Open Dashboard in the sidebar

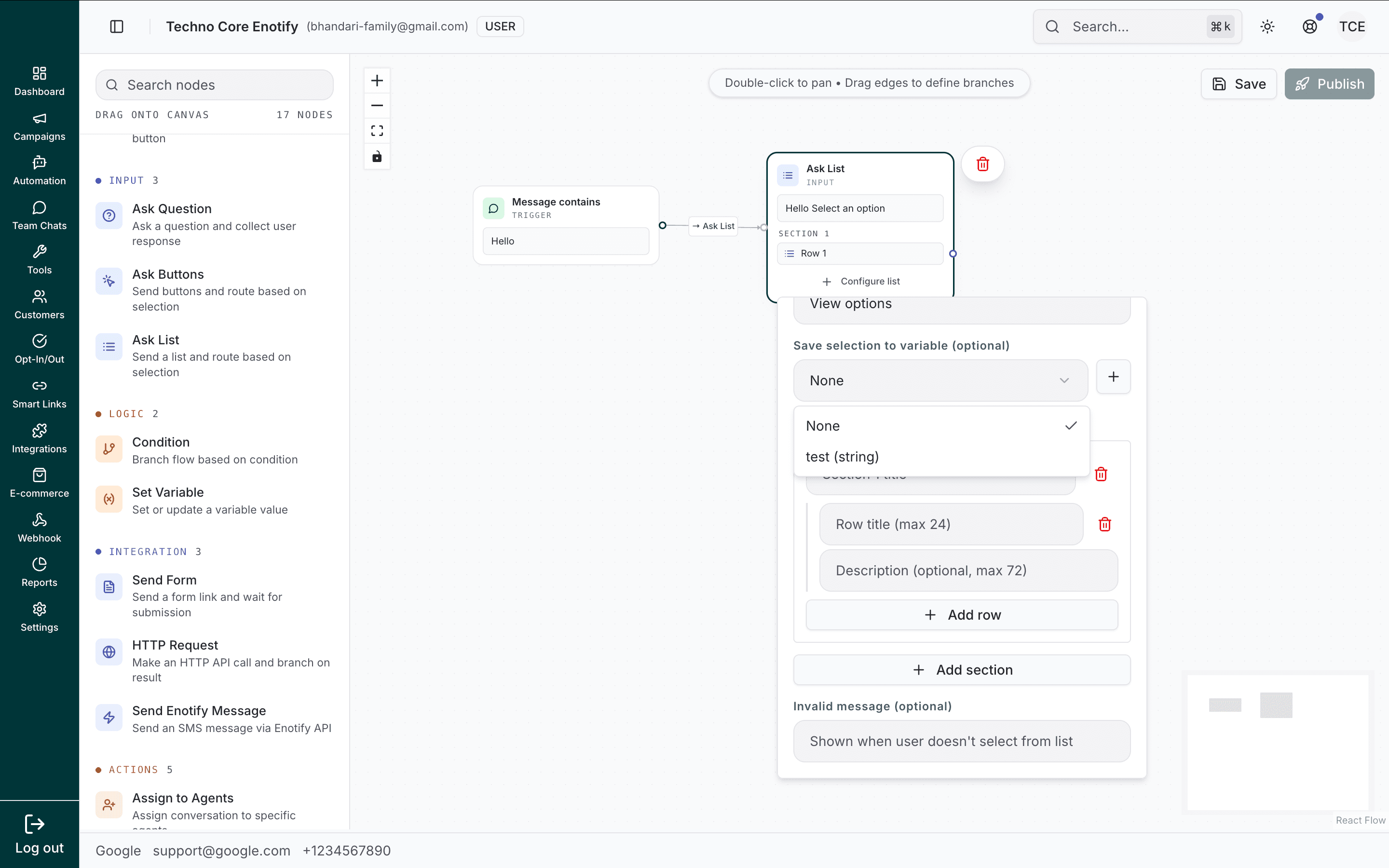click(39, 81)
